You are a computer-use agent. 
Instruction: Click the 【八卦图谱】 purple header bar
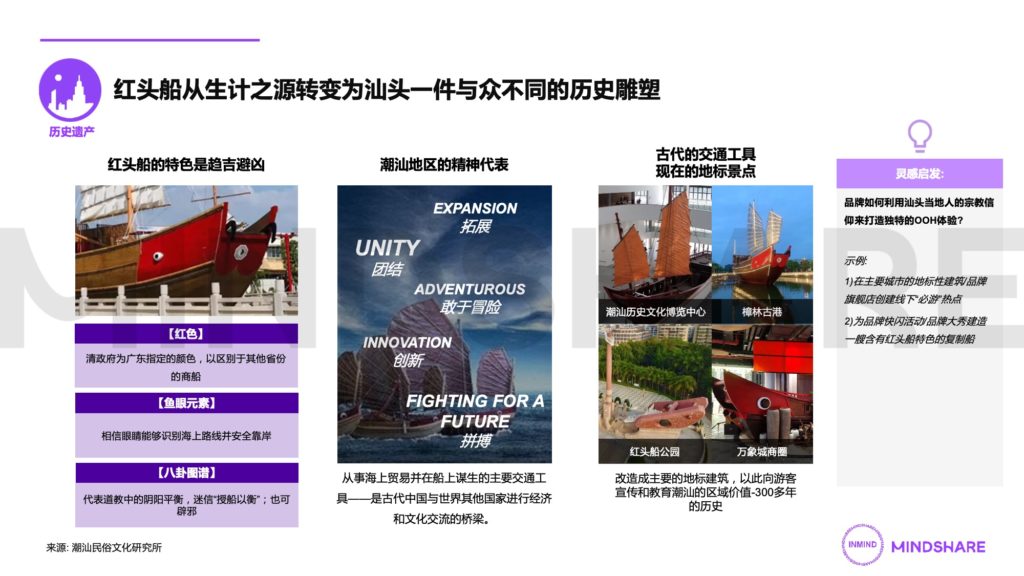tap(186, 473)
